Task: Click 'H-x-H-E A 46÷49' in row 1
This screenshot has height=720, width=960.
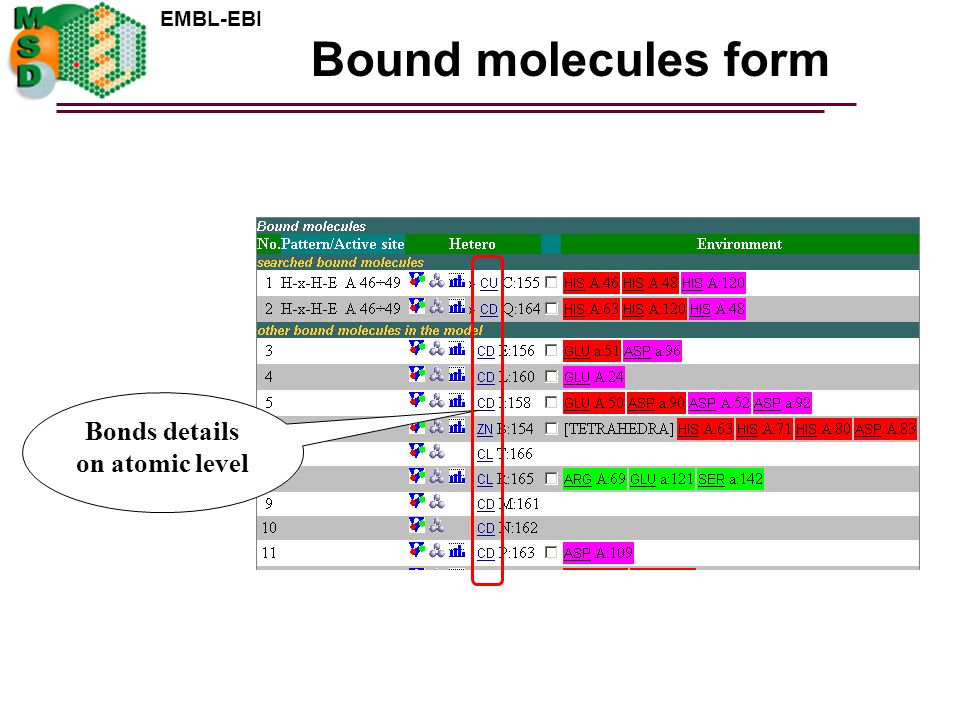Action: [340, 283]
